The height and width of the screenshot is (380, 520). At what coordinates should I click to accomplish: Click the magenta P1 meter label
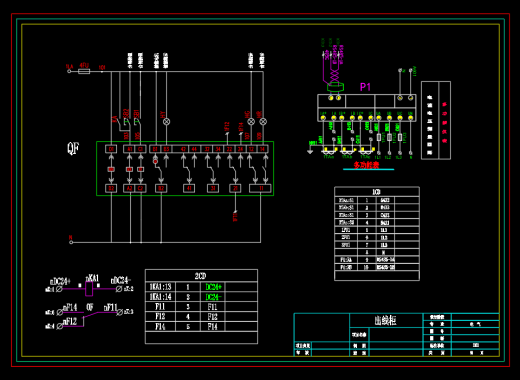(365, 87)
